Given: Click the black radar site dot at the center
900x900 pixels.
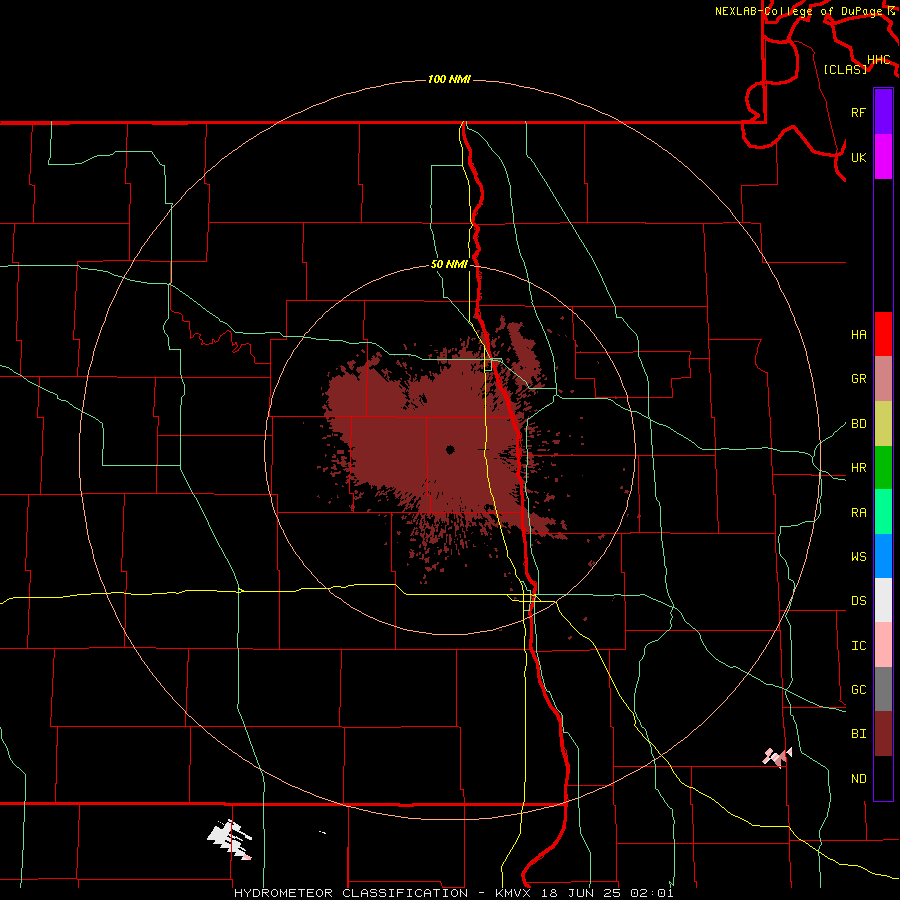Looking at the screenshot, I should [x=450, y=449].
